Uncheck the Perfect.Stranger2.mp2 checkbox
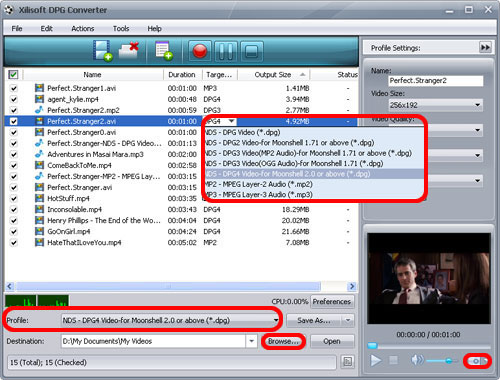The width and height of the screenshot is (500, 380). tap(14, 110)
